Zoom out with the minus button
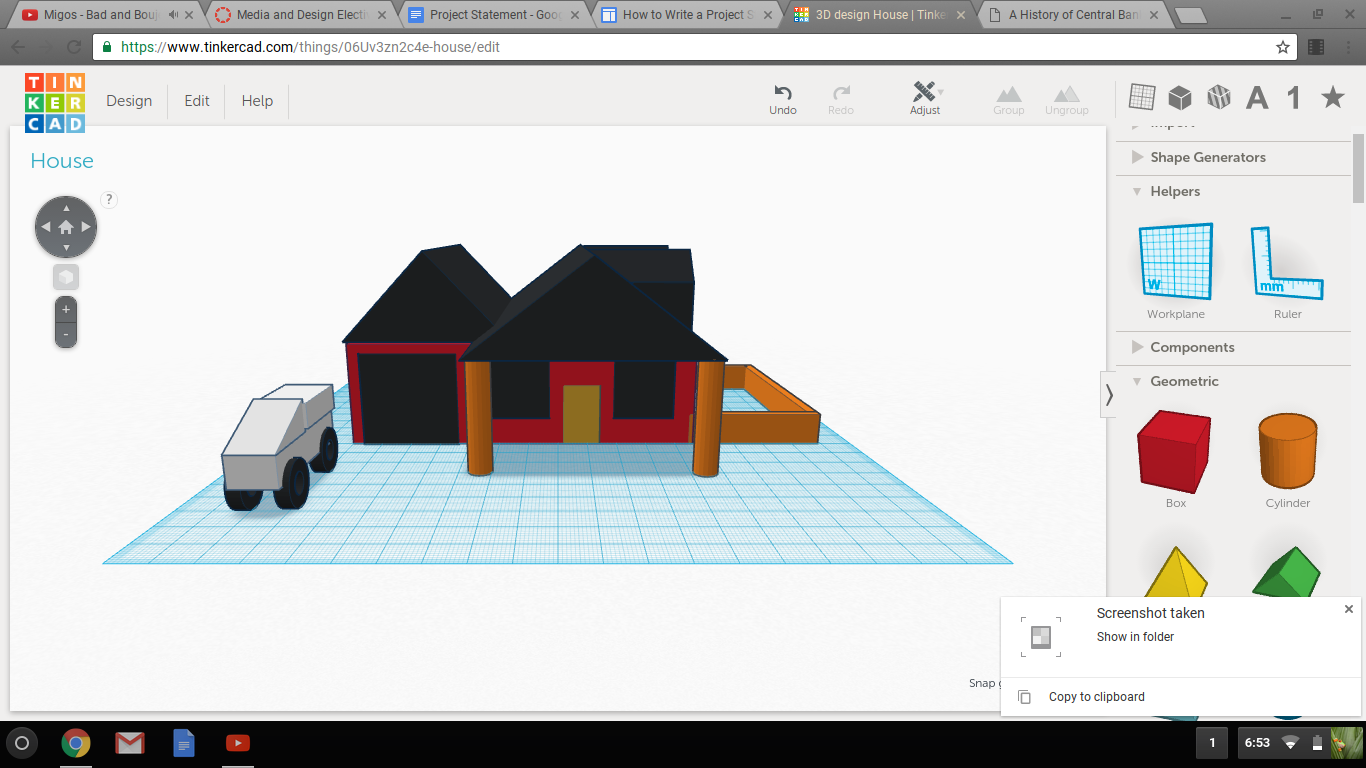This screenshot has width=1366, height=768. tap(66, 334)
